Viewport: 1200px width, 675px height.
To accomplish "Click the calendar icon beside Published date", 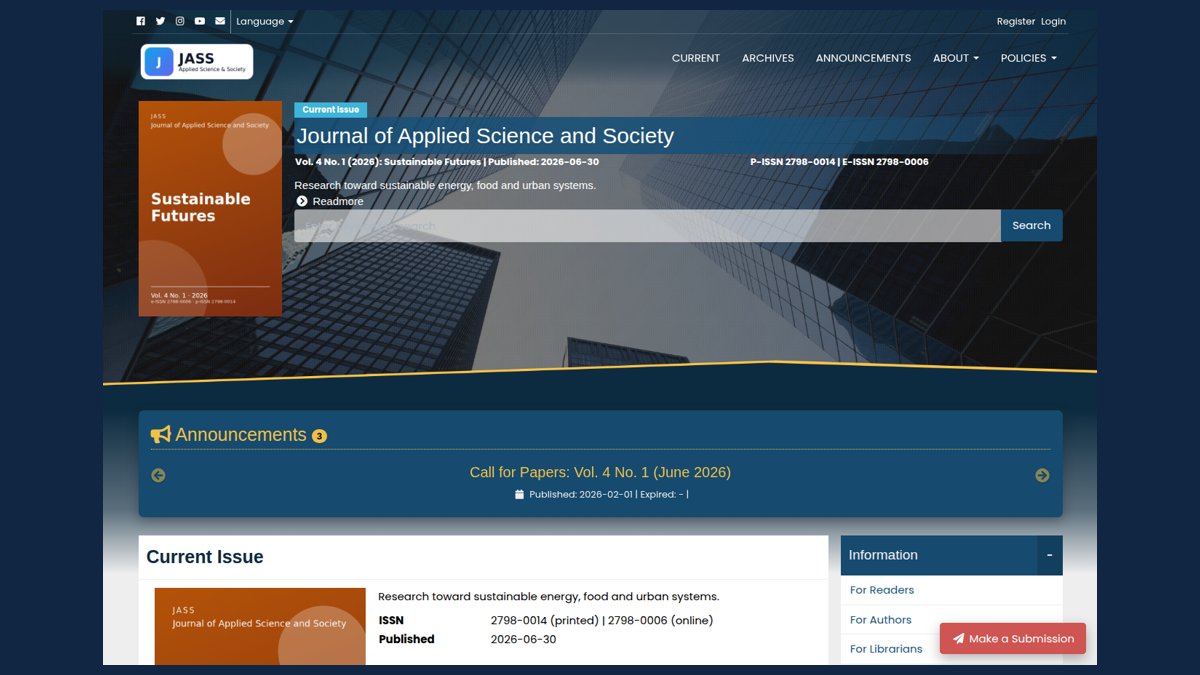I will point(519,494).
